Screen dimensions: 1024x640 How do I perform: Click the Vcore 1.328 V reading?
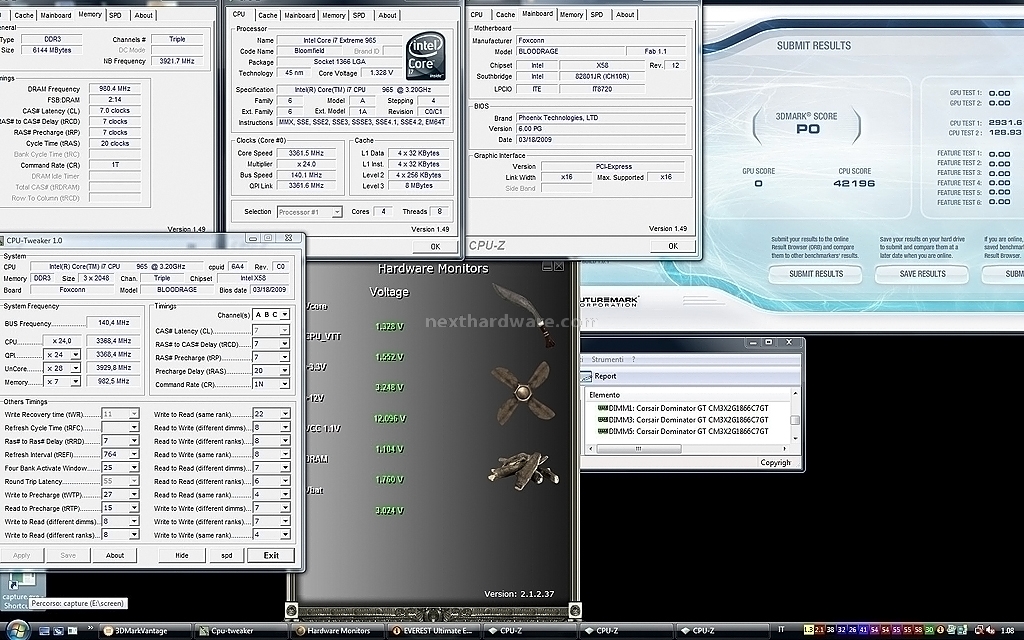pyautogui.click(x=389, y=327)
